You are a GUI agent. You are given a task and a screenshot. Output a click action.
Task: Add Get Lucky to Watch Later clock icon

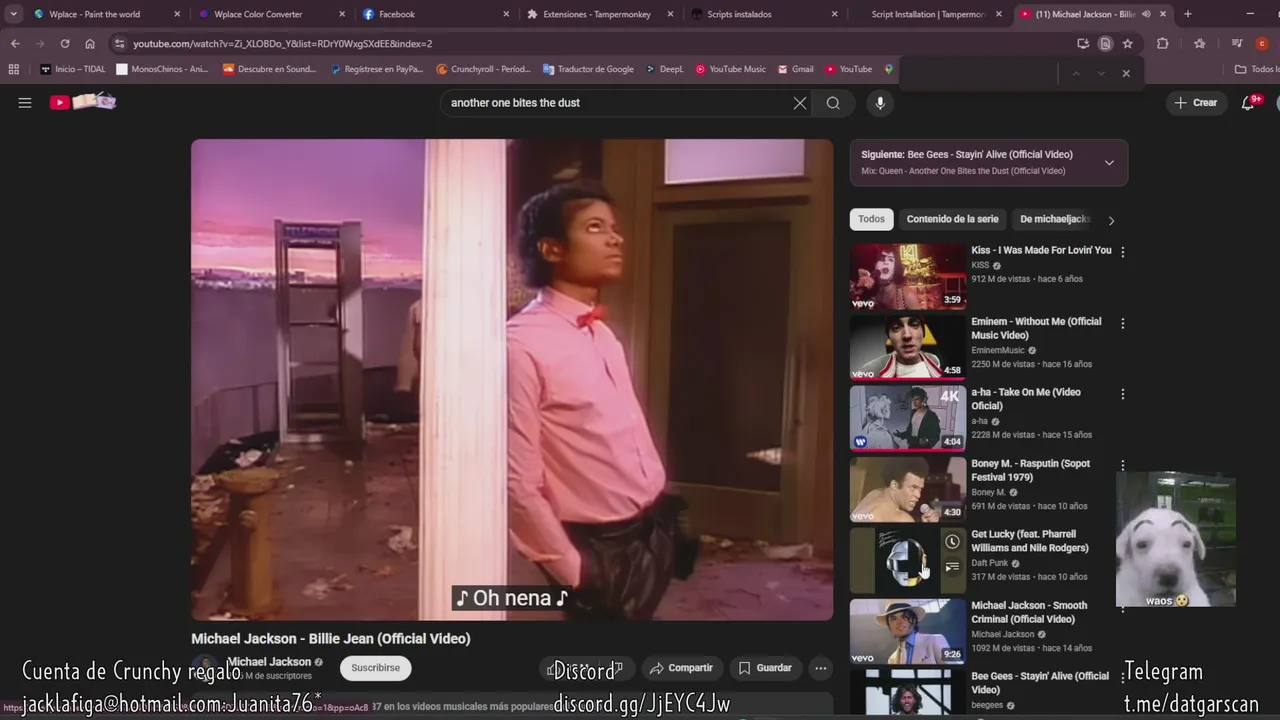click(x=952, y=542)
